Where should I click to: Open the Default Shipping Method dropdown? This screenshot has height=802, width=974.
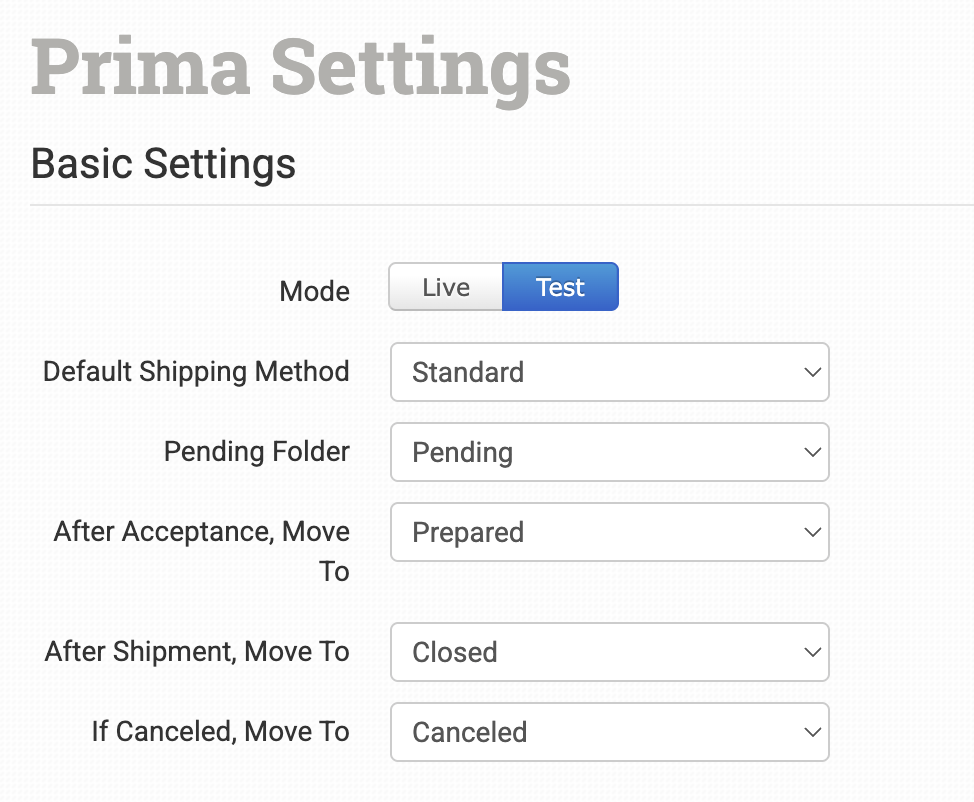(x=609, y=372)
